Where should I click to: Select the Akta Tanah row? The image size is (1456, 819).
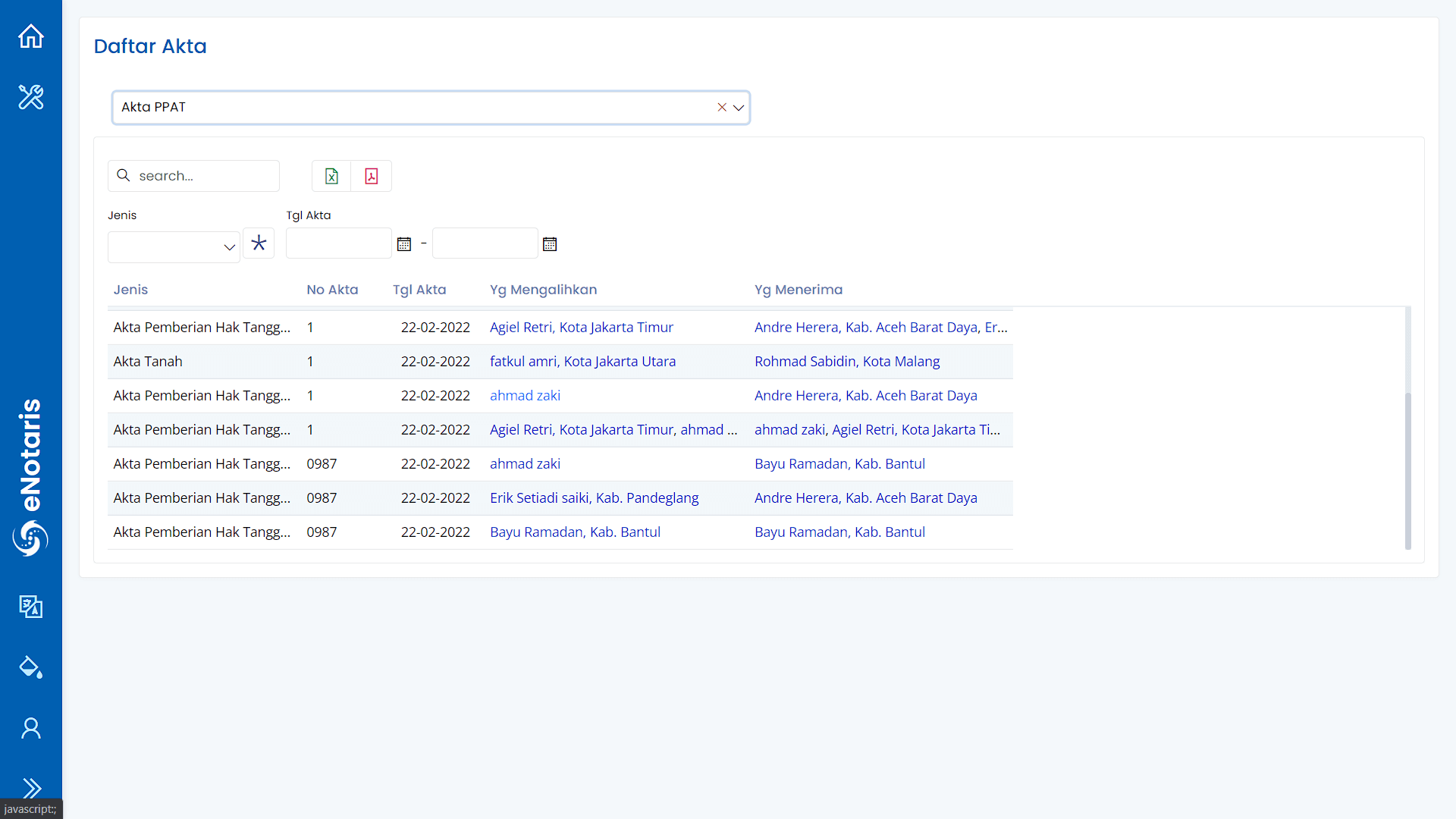560,362
